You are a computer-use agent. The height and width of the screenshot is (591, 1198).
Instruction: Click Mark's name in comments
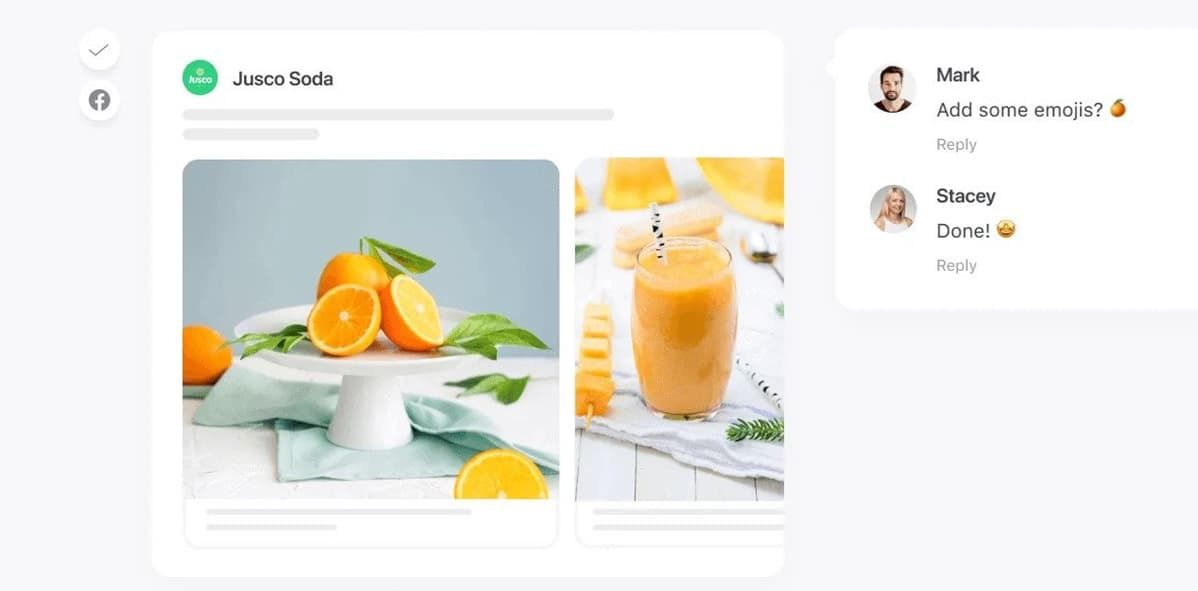pyautogui.click(x=957, y=75)
